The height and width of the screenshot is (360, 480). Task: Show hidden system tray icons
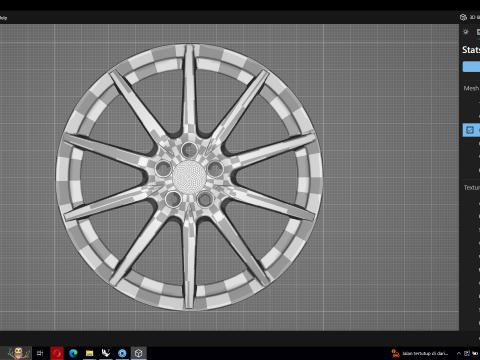pyautogui.click(x=459, y=353)
